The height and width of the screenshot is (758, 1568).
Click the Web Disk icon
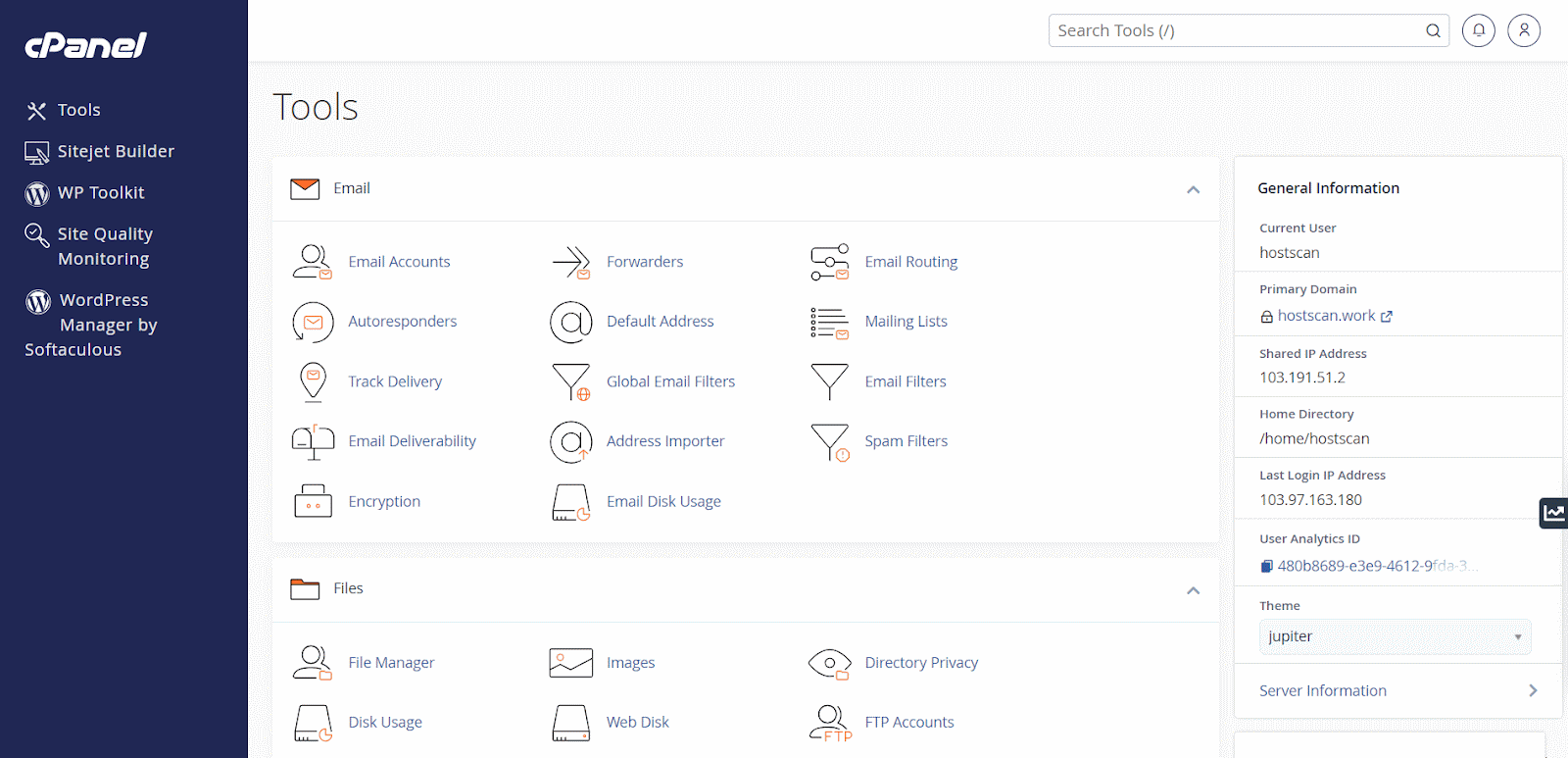pyautogui.click(x=571, y=723)
